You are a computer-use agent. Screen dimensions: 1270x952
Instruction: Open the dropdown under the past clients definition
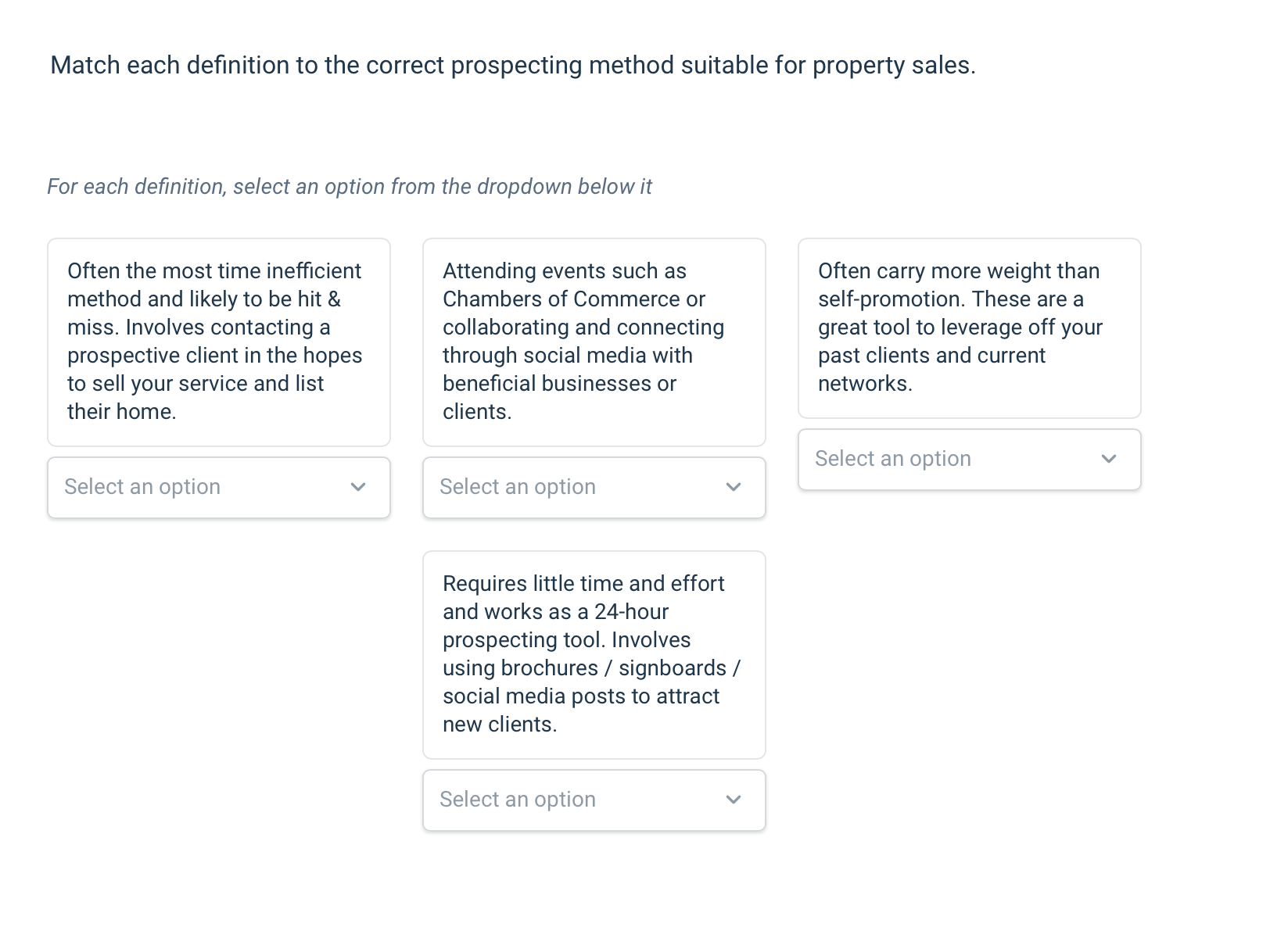coord(969,460)
